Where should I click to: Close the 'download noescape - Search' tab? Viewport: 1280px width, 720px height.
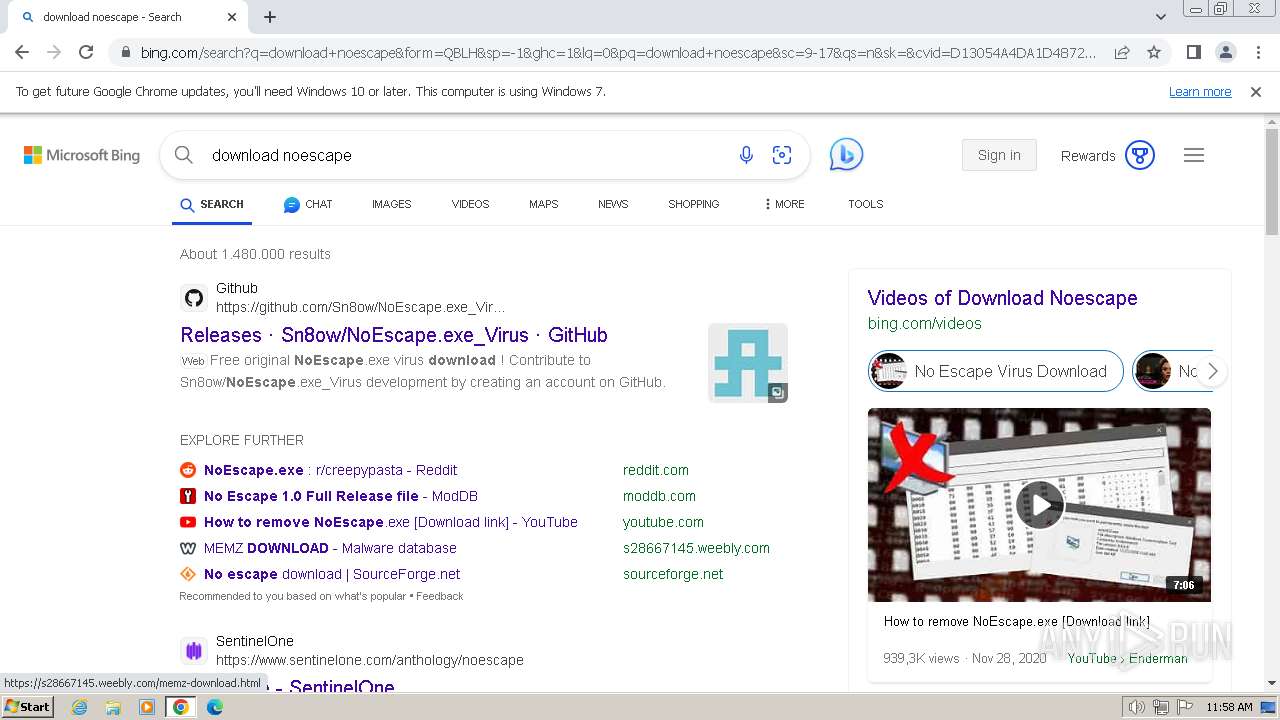pos(232,17)
